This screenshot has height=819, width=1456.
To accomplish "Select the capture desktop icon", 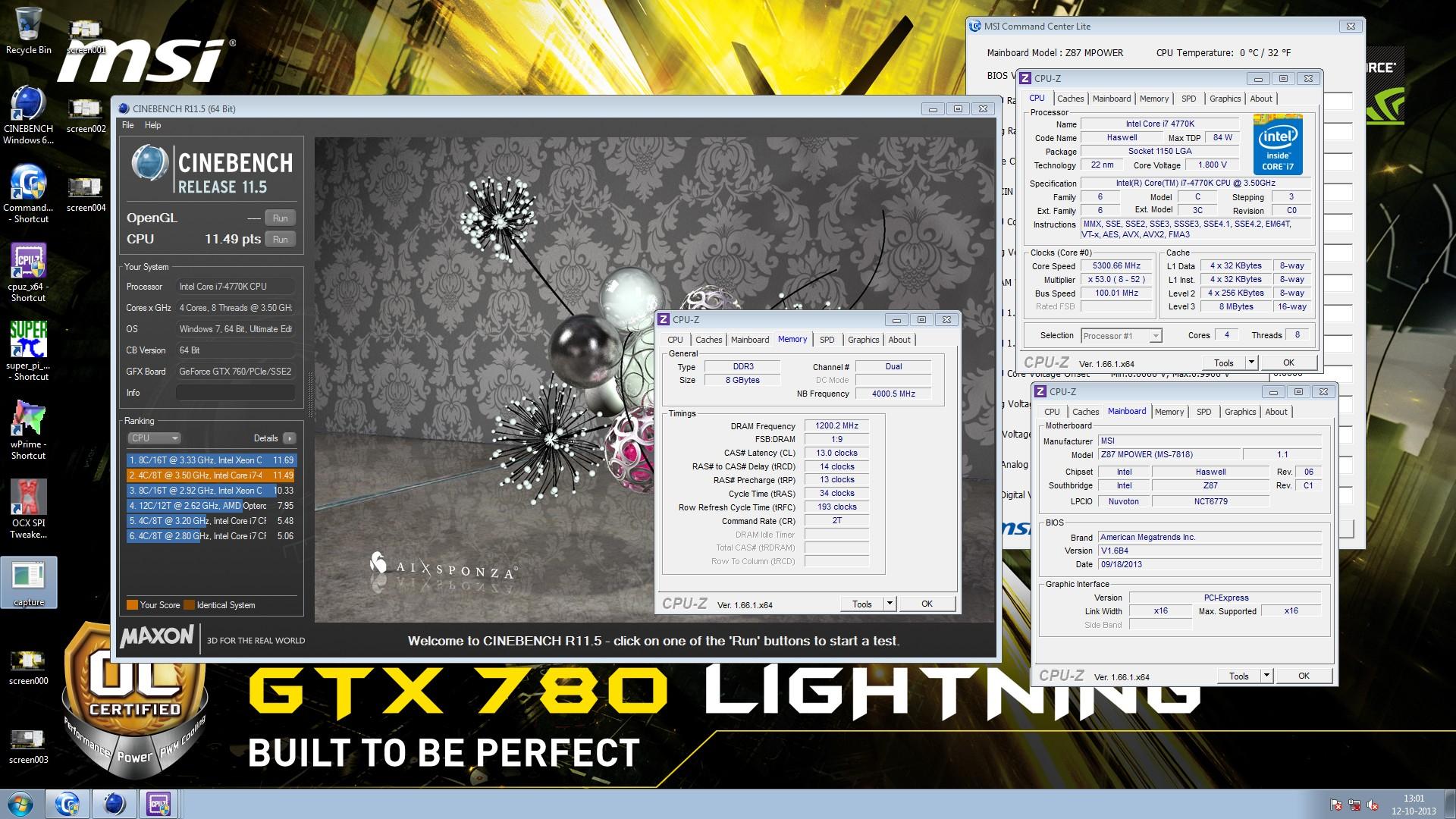I will (29, 583).
